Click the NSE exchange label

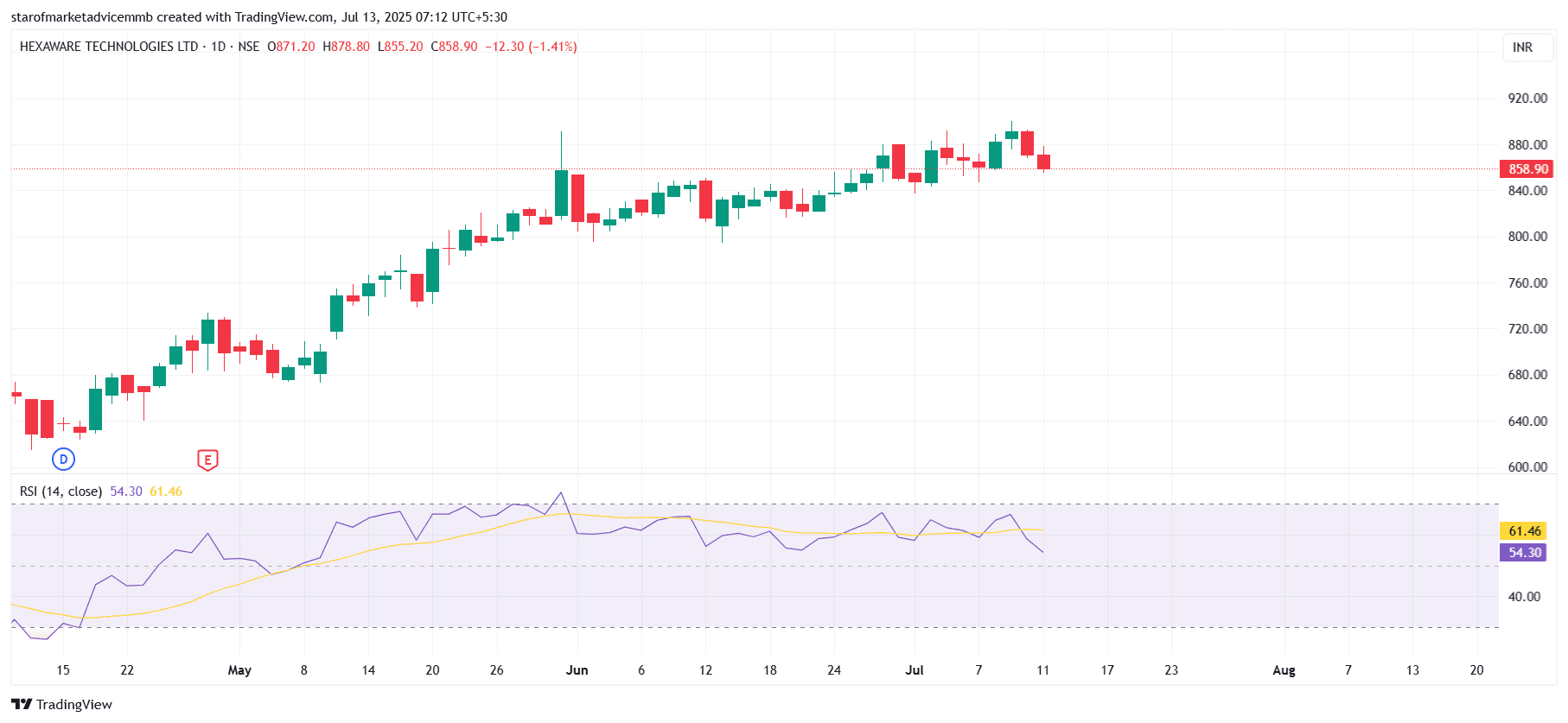click(x=249, y=47)
